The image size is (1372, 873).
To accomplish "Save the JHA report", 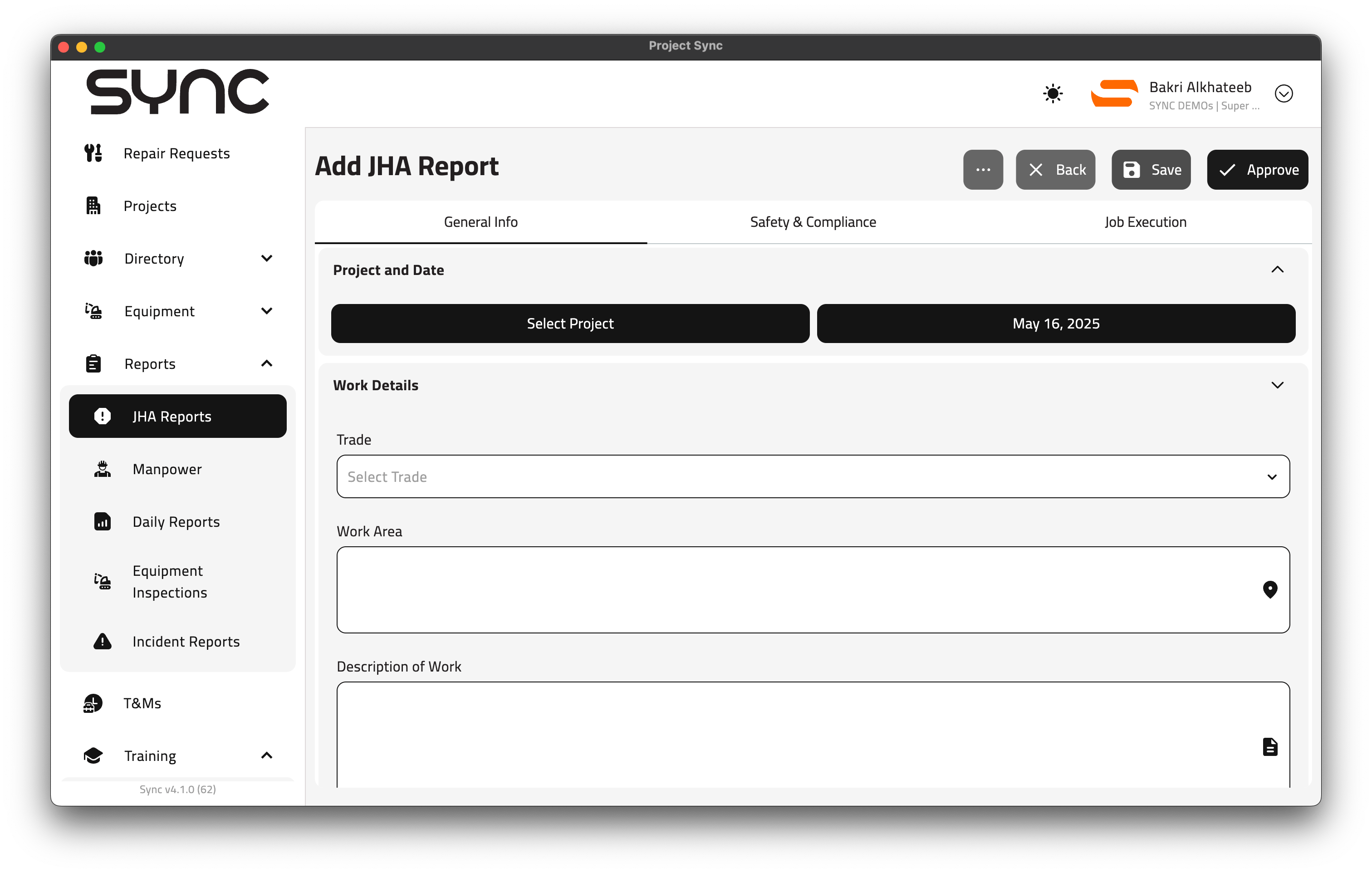I will coord(1151,170).
